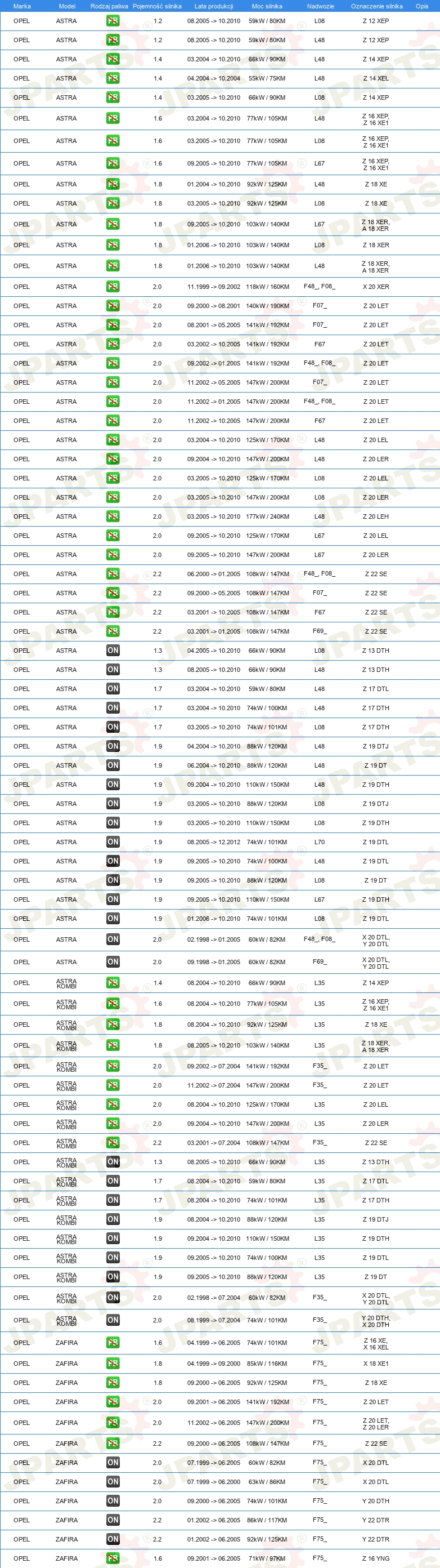
Task: Select the '08.1999 -> 07.2004' production years cell
Action: click(213, 1320)
